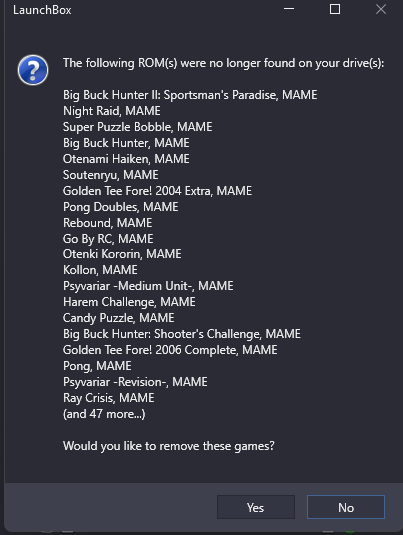Click the LaunchBox title bar text
Image resolution: width=403 pixels, height=535 pixels.
pos(42,10)
